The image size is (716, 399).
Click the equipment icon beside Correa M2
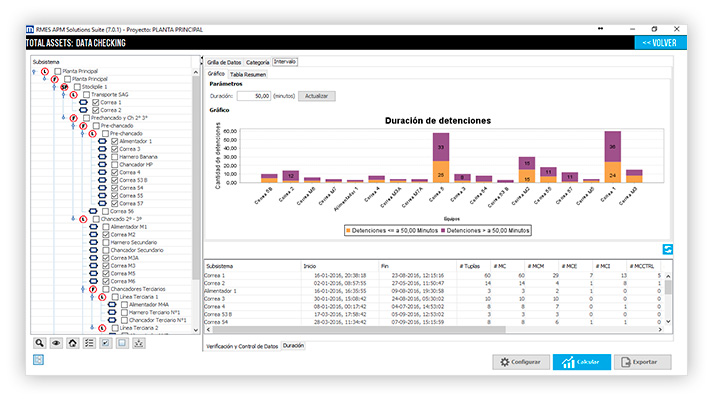point(93,234)
